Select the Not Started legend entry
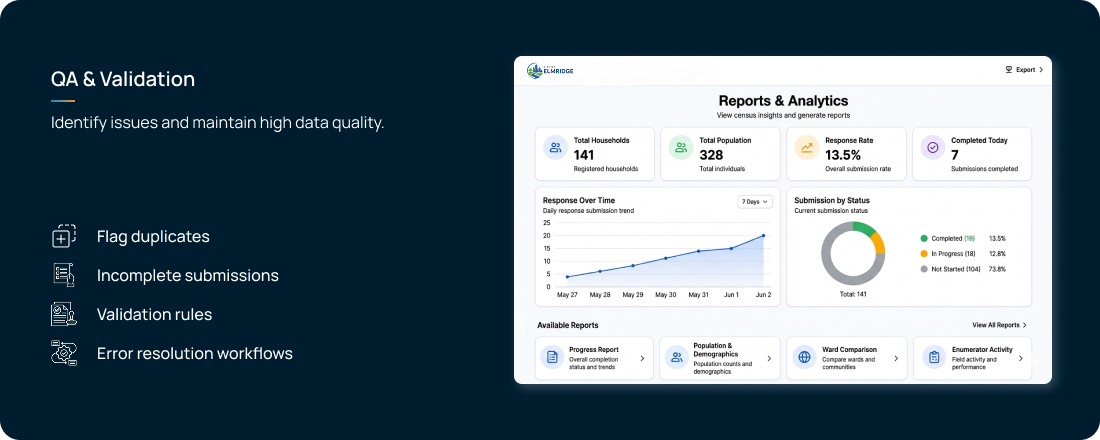 pyautogui.click(x=951, y=269)
